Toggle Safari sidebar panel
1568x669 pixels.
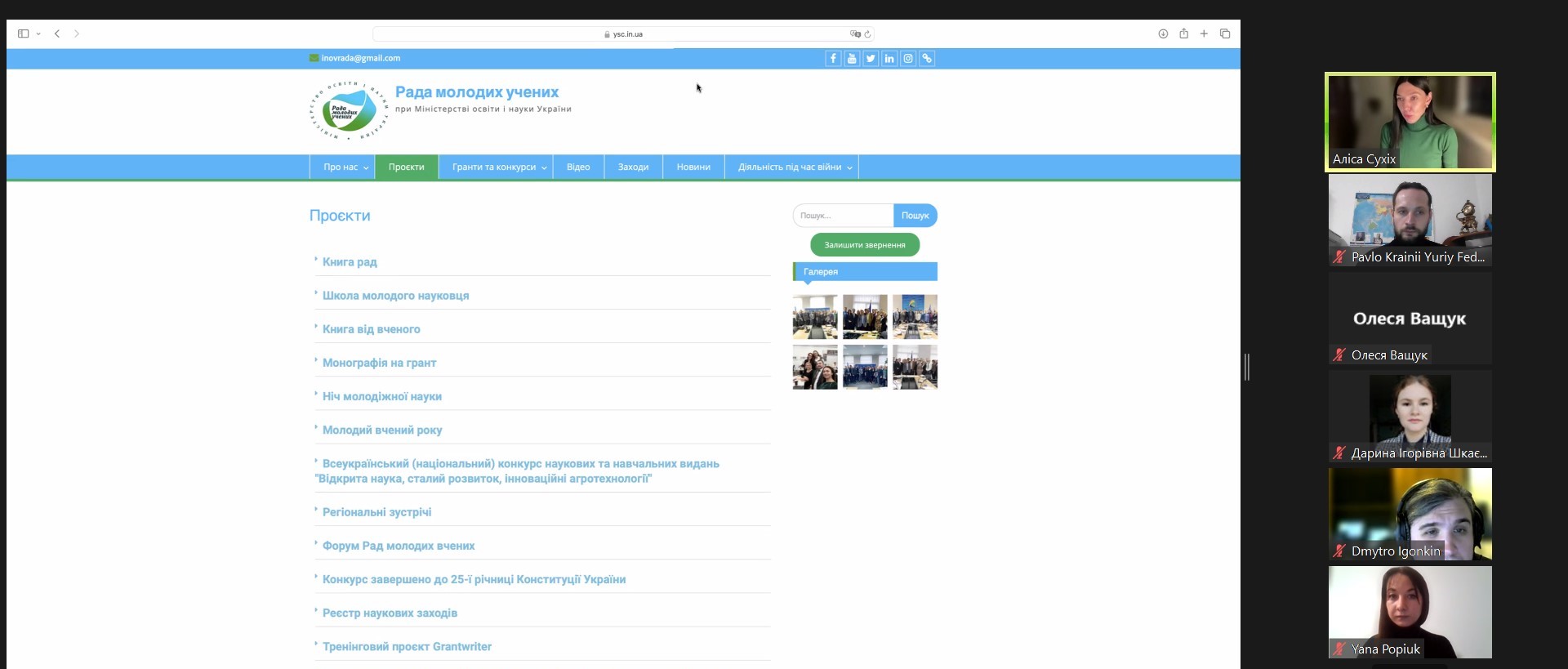click(x=23, y=33)
